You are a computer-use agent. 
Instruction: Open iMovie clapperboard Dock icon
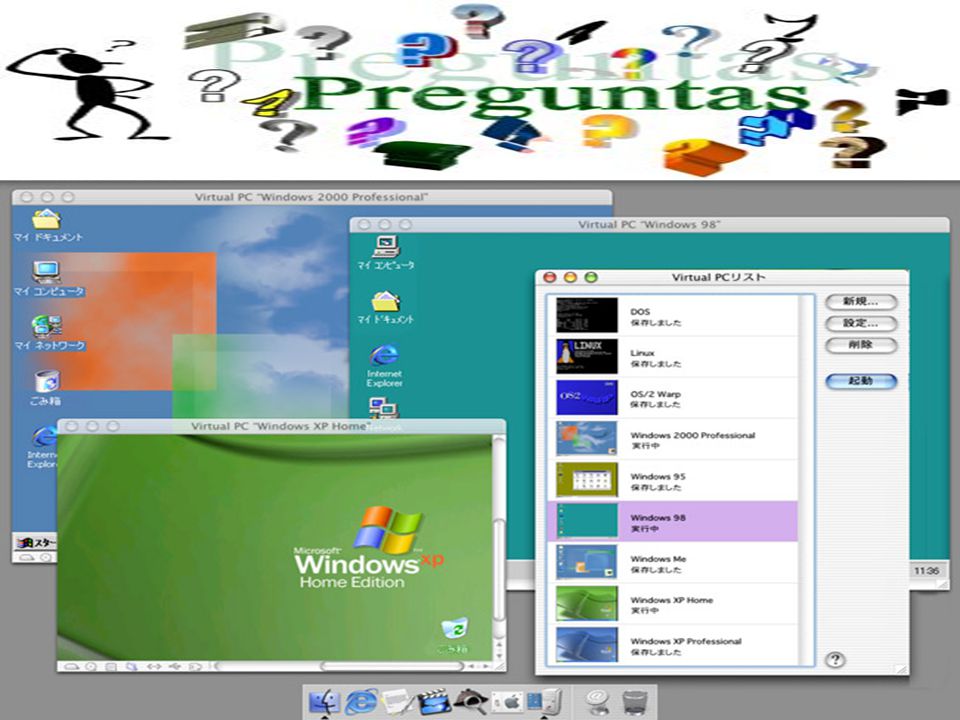pyautogui.click(x=433, y=701)
